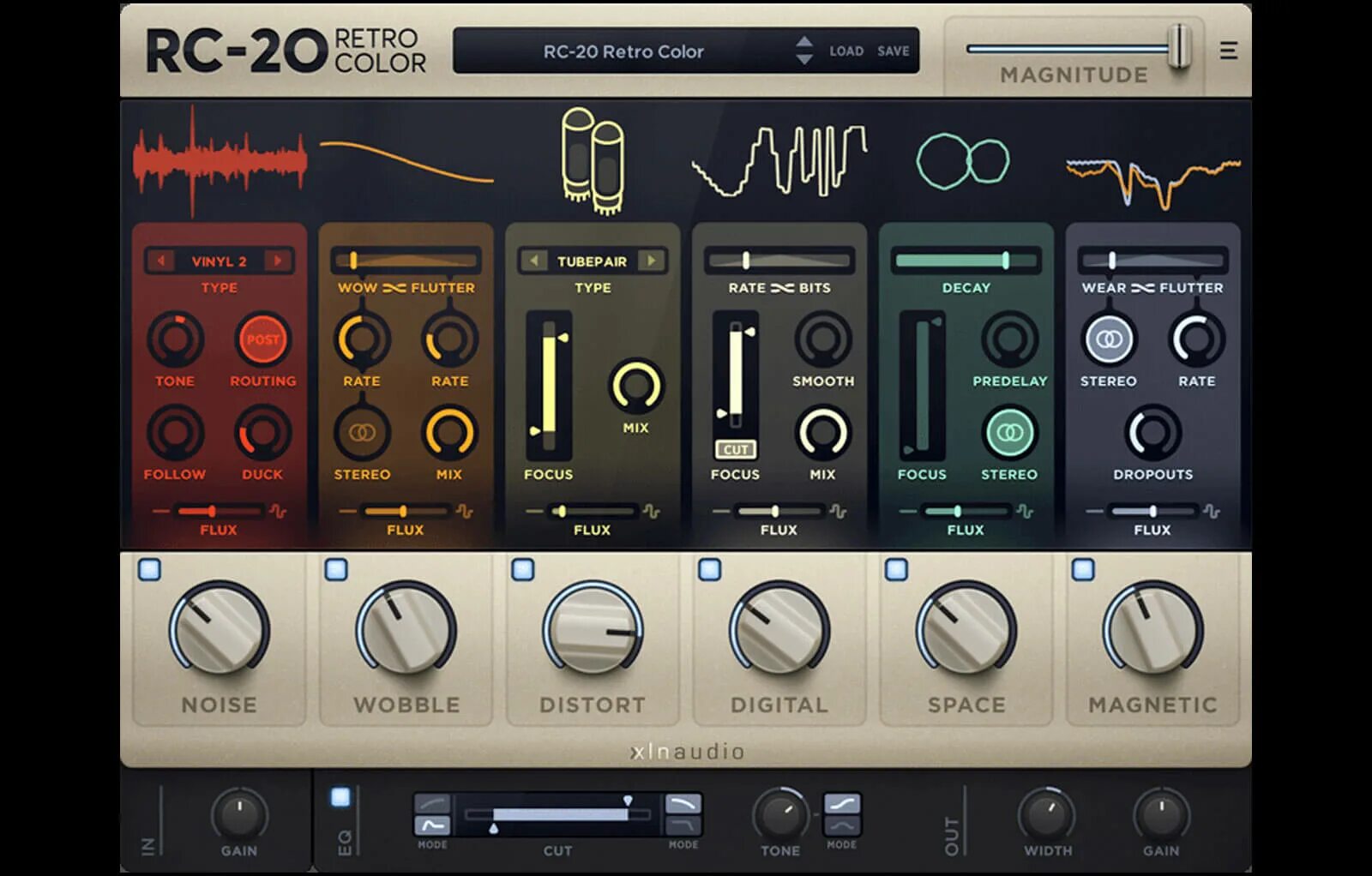Open preset list RC-20 Retro Color
The height and width of the screenshot is (876, 1372).
click(623, 51)
